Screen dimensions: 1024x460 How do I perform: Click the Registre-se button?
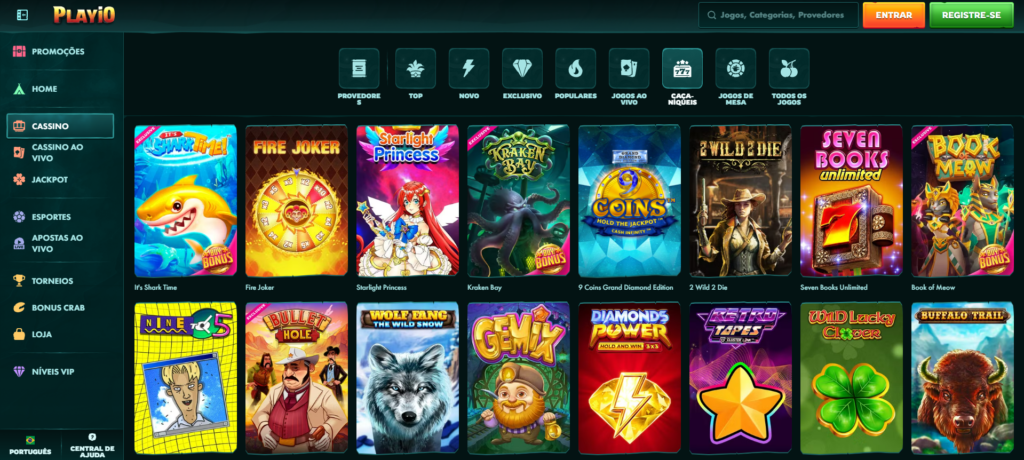pyautogui.click(x=972, y=15)
